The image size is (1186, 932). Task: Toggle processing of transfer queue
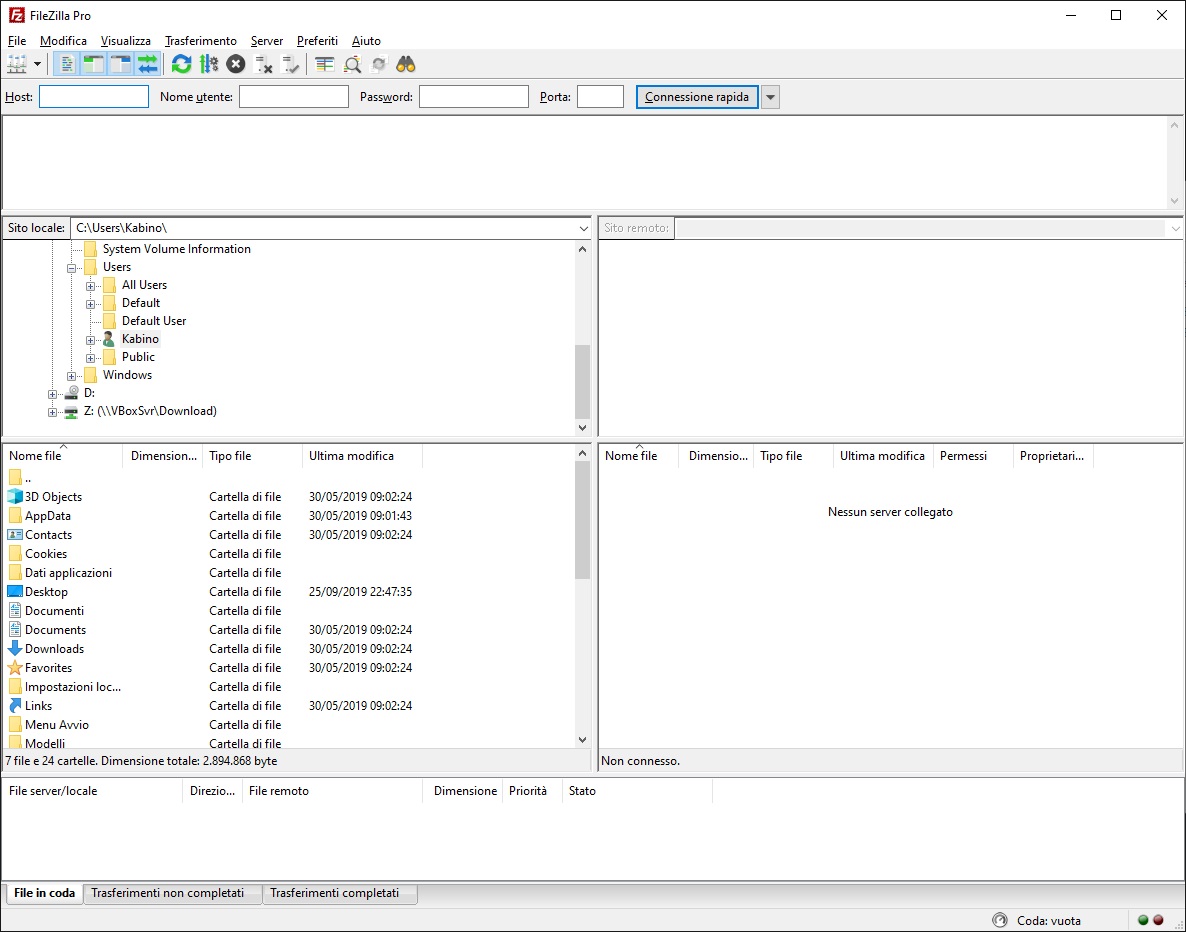pos(209,64)
